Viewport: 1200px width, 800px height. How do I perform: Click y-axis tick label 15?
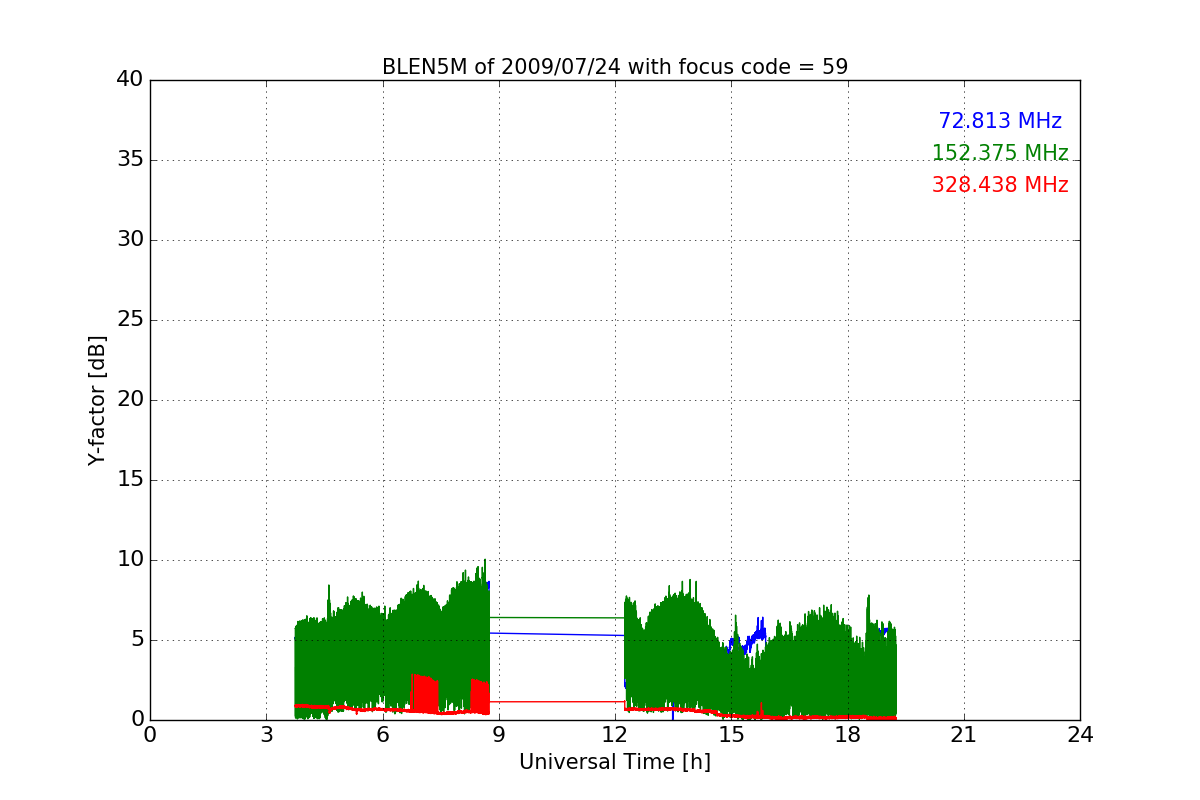pos(130,480)
